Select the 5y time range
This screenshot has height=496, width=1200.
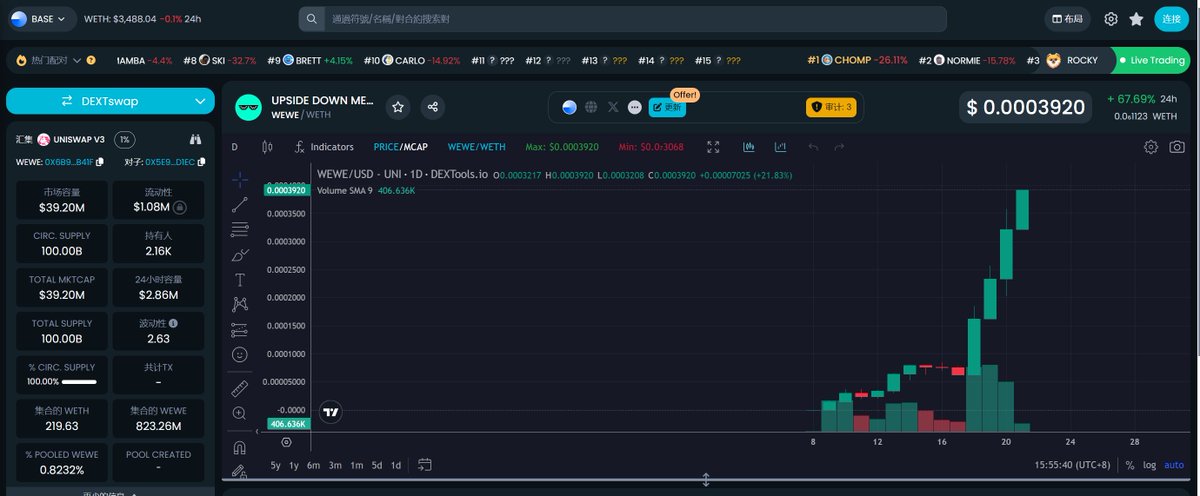pyautogui.click(x=276, y=465)
